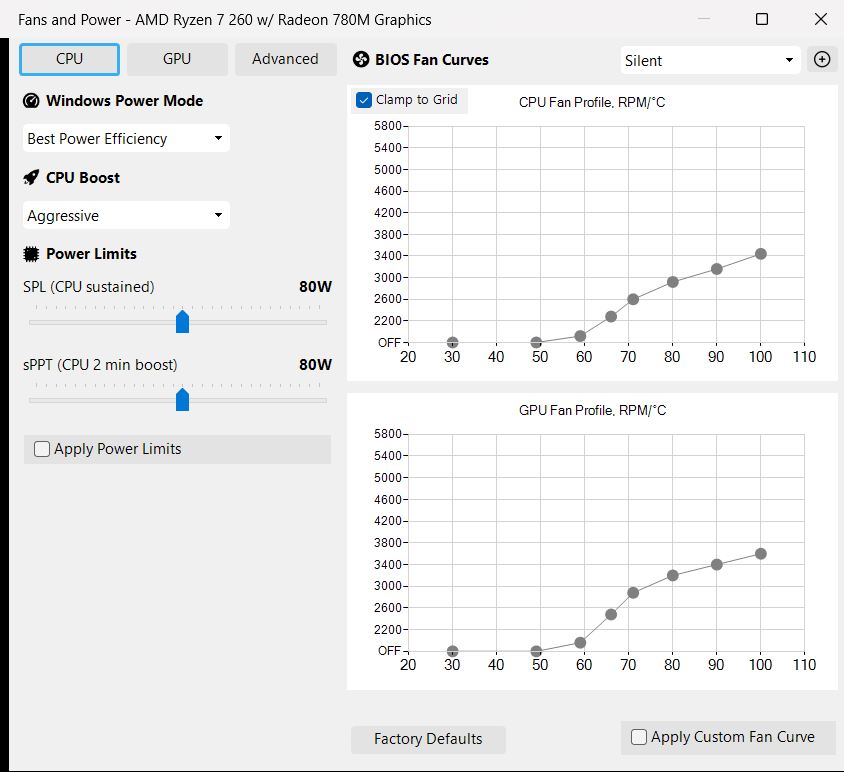This screenshot has width=844, height=772.
Task: Select the CPU tab button
Action: (70, 59)
